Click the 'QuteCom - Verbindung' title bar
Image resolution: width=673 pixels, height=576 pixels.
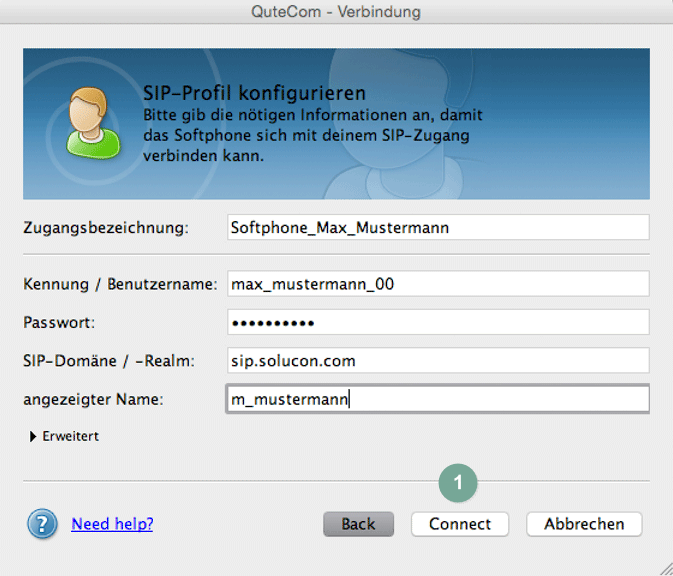pos(336,12)
